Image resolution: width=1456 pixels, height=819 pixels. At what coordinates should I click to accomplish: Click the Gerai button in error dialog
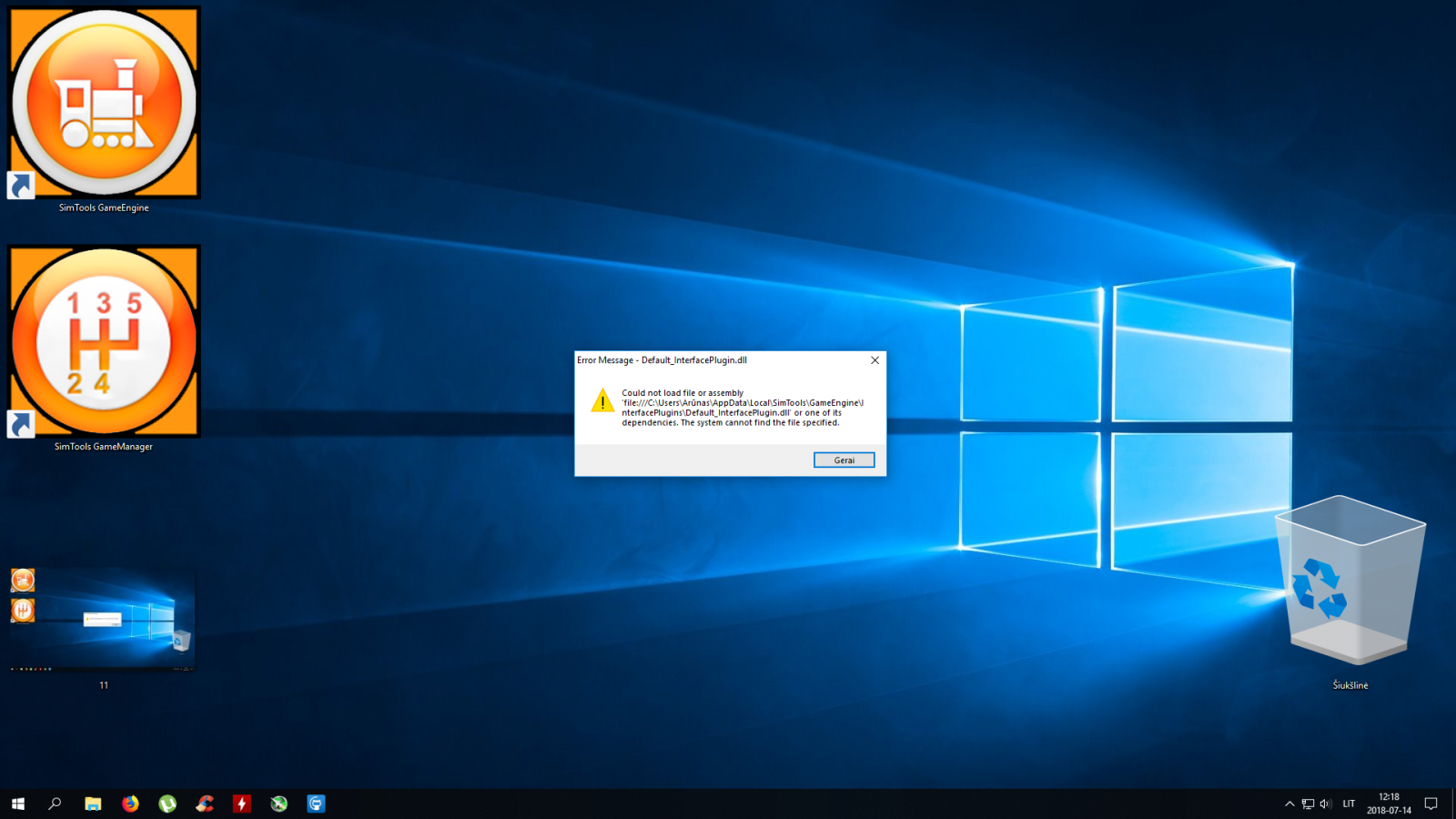coord(844,460)
